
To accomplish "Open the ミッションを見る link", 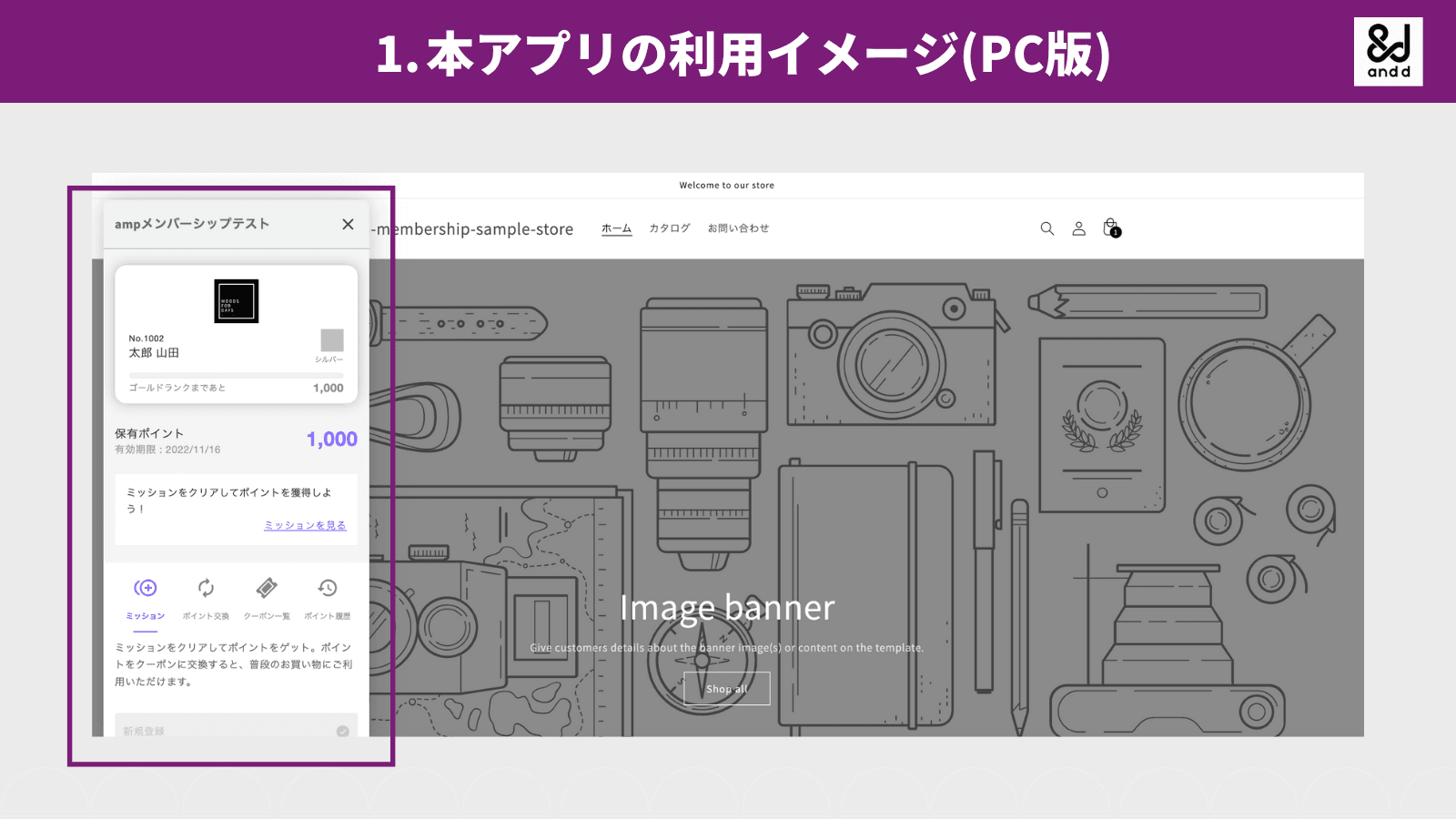I will pos(304,525).
